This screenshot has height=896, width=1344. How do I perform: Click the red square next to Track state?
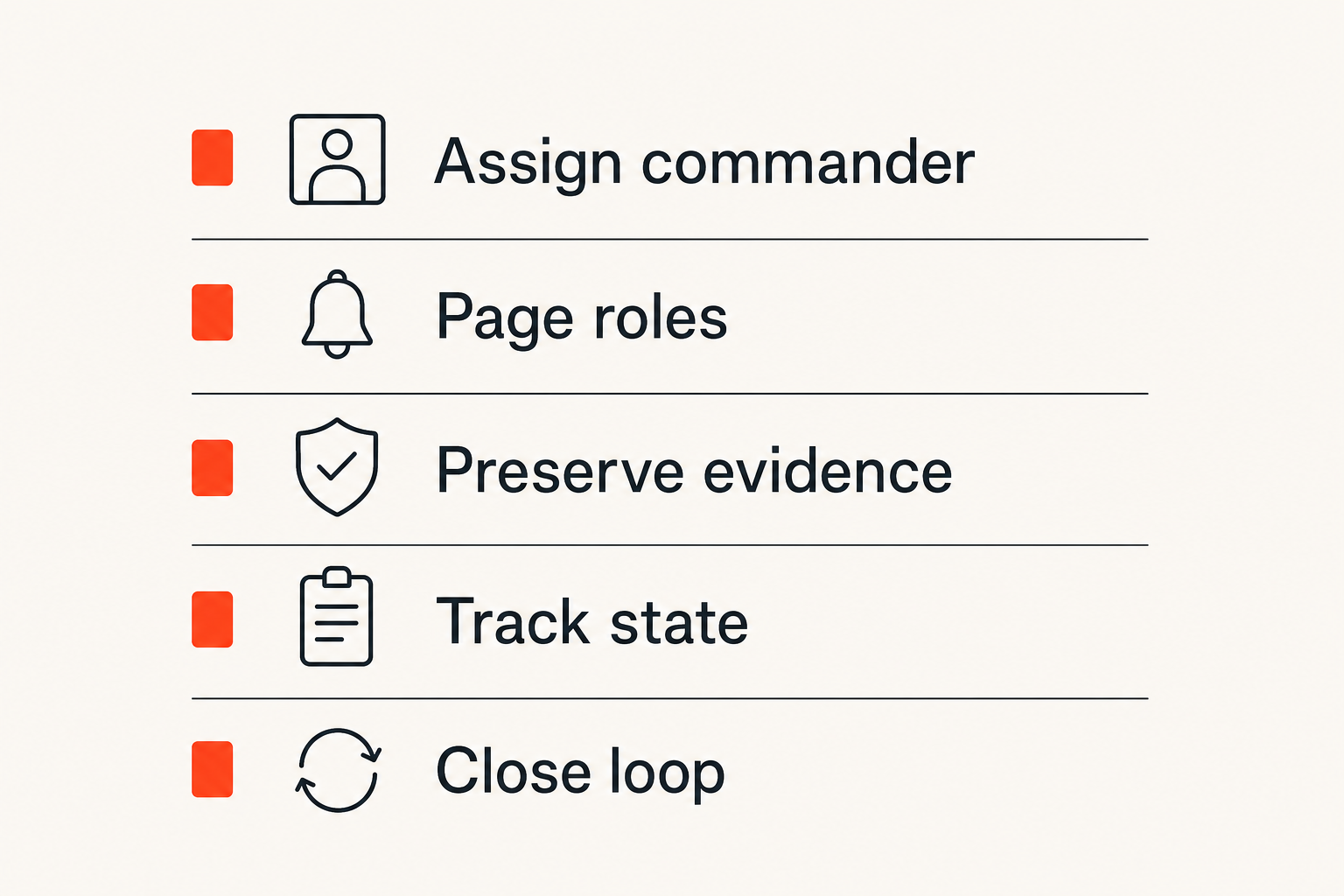point(213,619)
